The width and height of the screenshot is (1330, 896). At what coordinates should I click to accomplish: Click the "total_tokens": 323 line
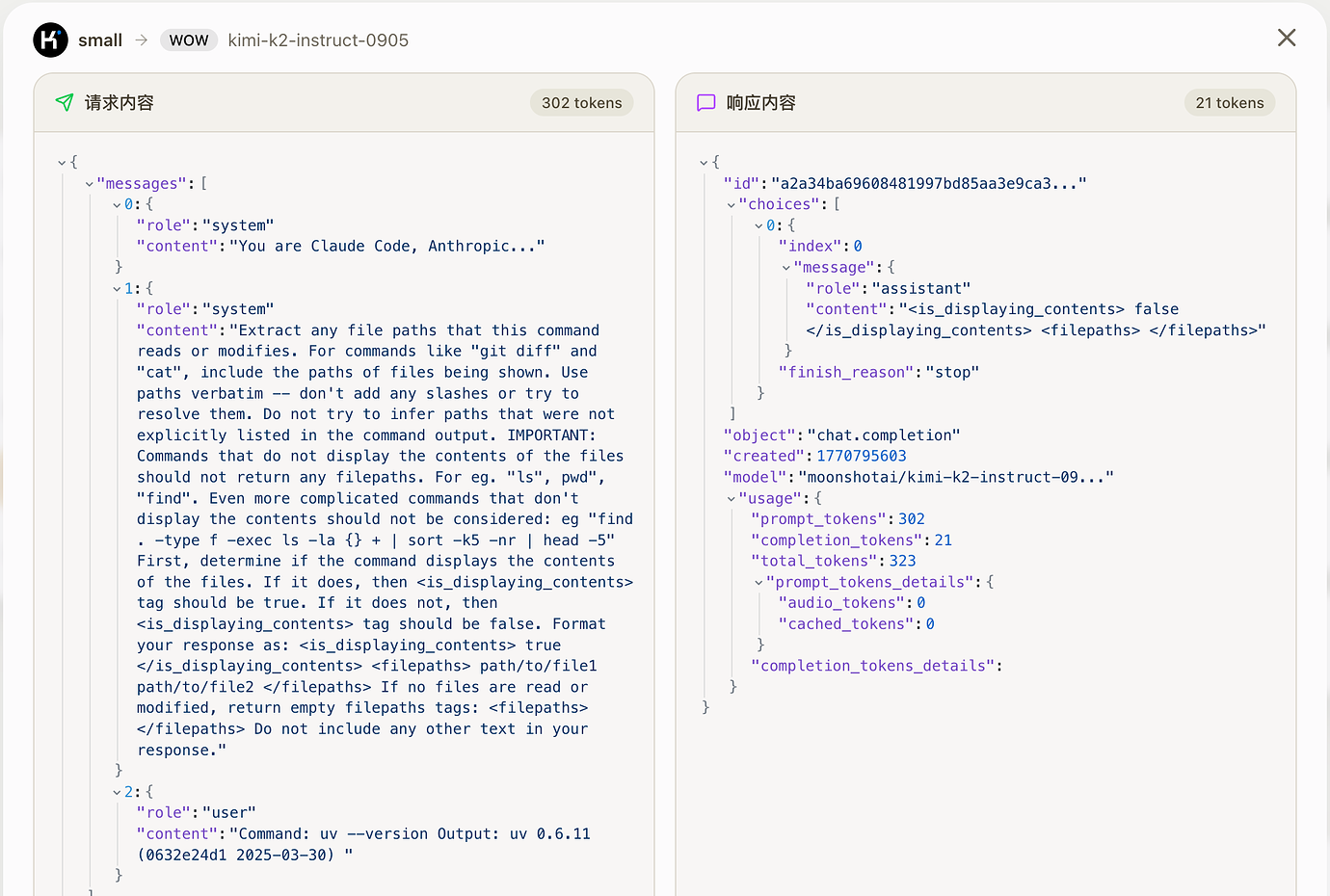(834, 562)
